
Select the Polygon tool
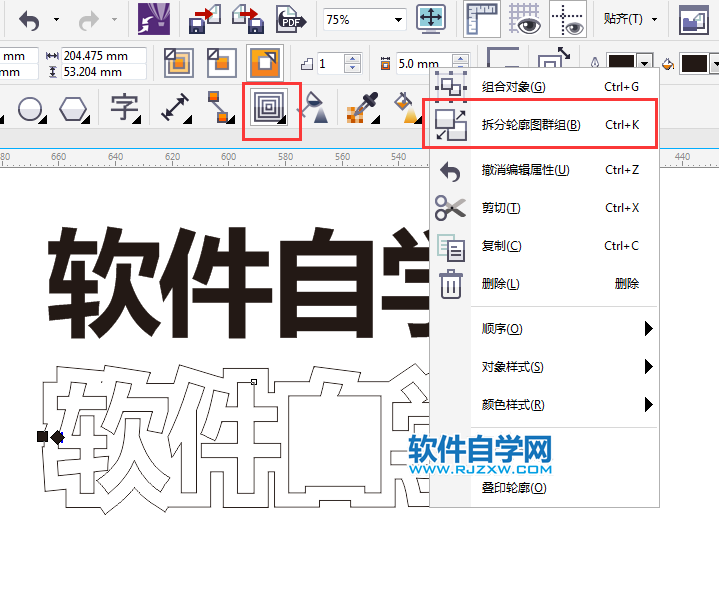point(73,110)
